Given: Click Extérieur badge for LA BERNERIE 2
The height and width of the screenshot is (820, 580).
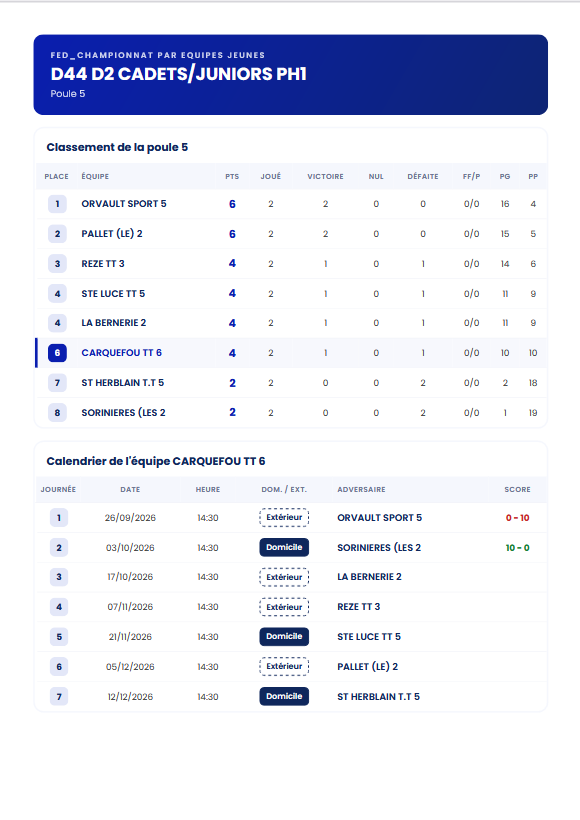Looking at the screenshot, I should 284,577.
